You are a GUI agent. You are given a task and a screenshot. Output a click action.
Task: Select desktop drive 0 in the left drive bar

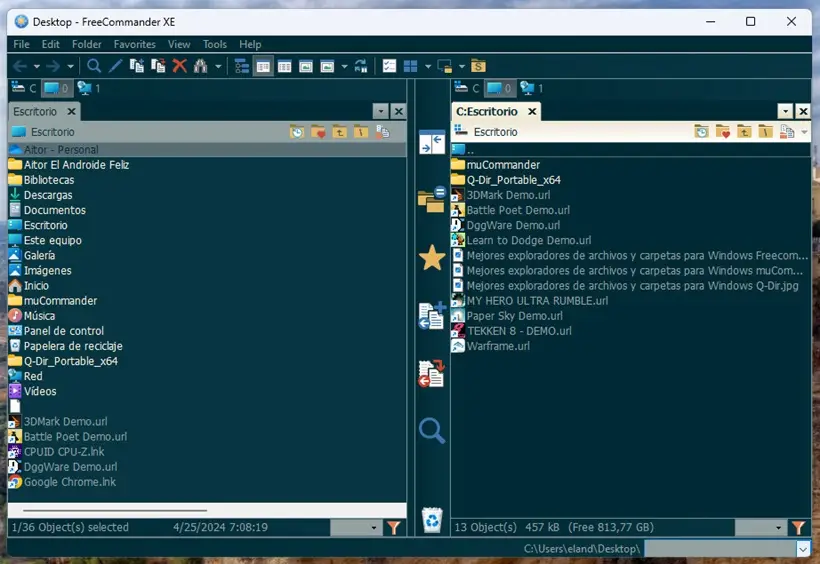pos(56,88)
